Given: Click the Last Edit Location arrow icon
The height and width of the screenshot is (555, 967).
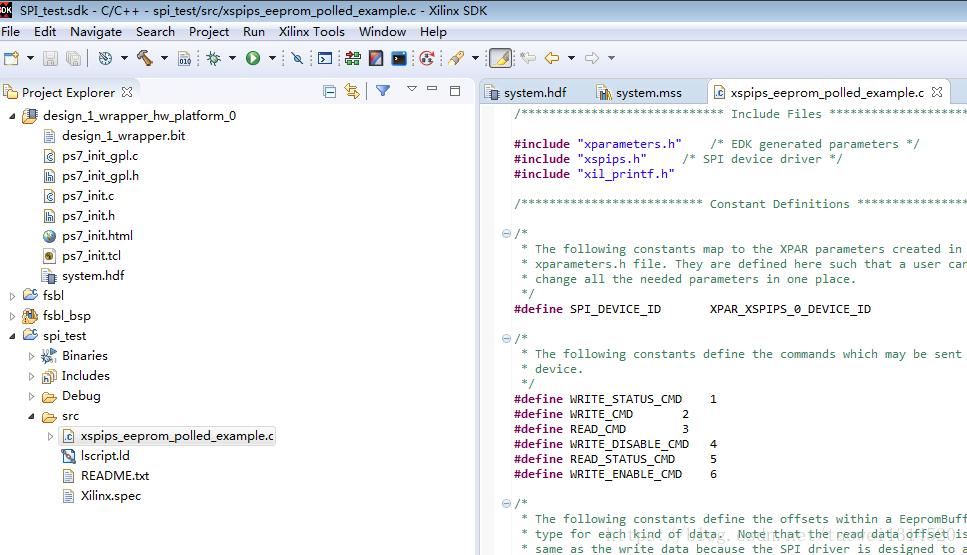Looking at the screenshot, I should point(528,58).
